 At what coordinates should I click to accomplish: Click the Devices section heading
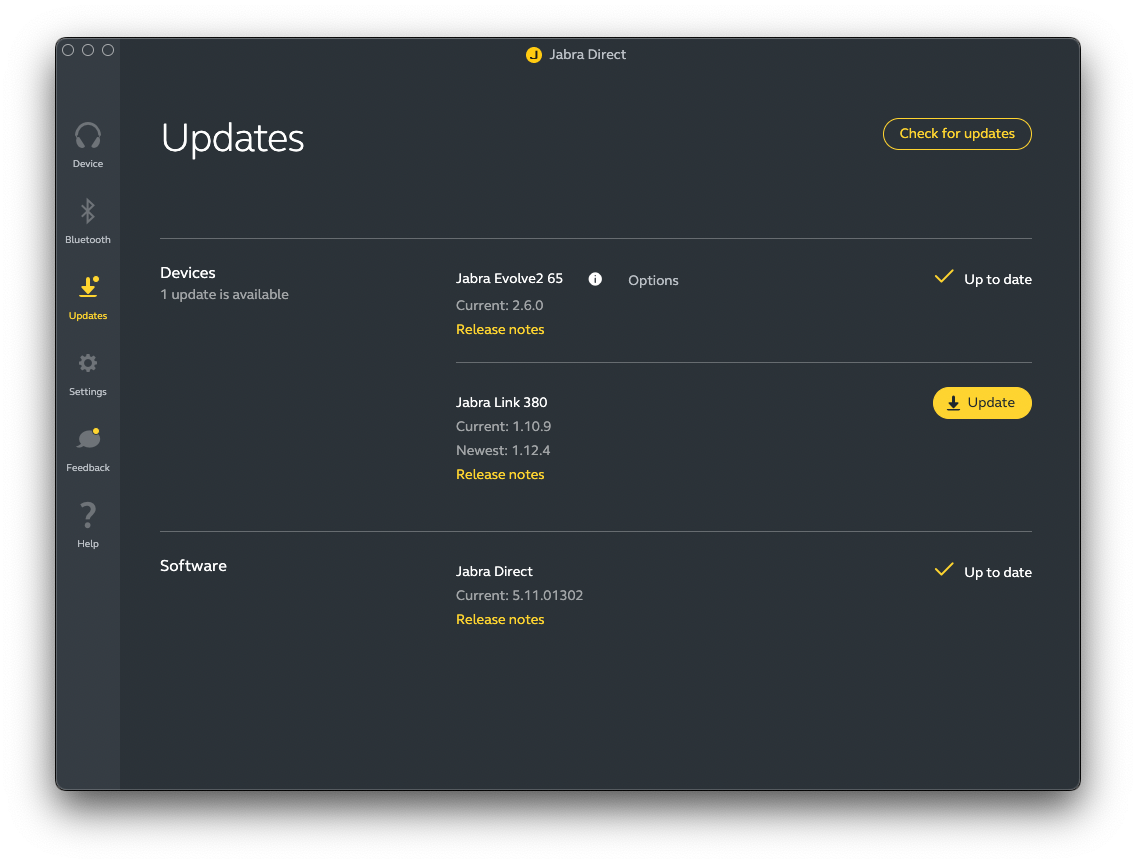pos(188,273)
